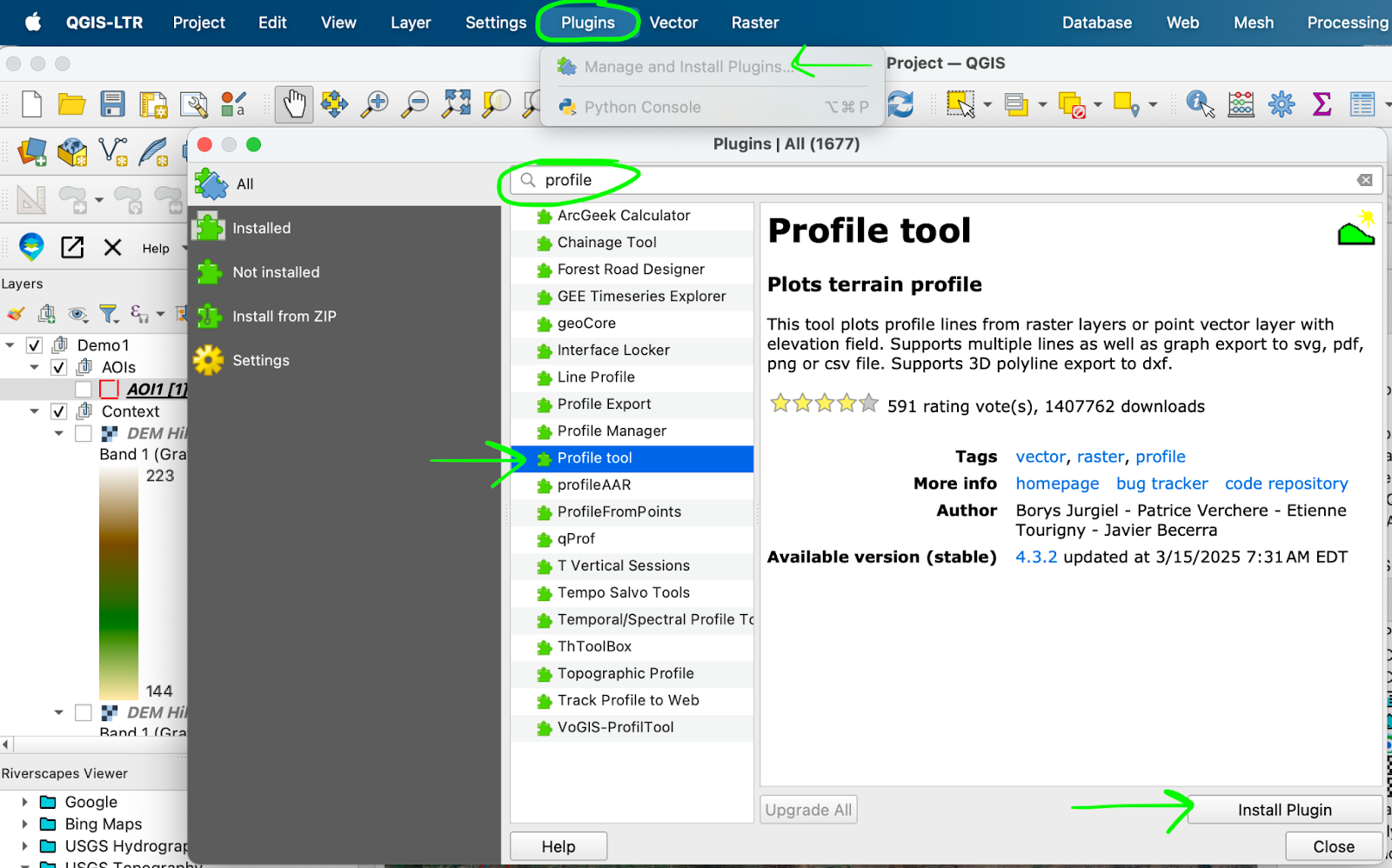The width and height of the screenshot is (1392, 868).
Task: Click the New GeoPackage Layer icon
Action: pos(72,151)
